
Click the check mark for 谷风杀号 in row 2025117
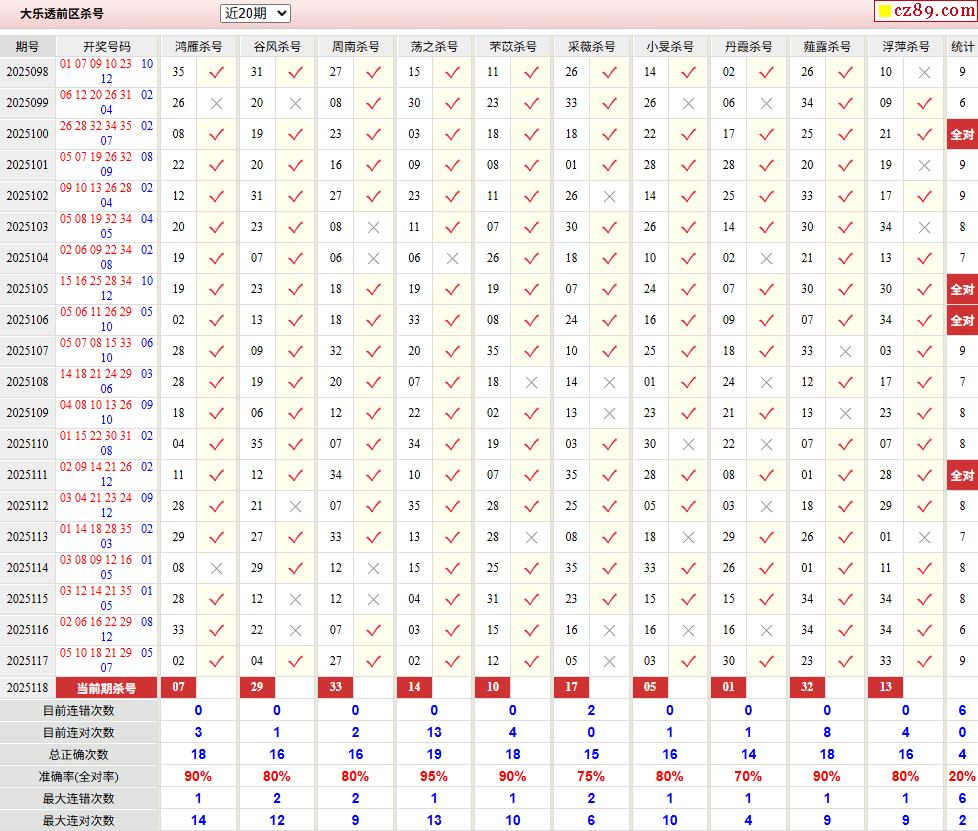(295, 661)
